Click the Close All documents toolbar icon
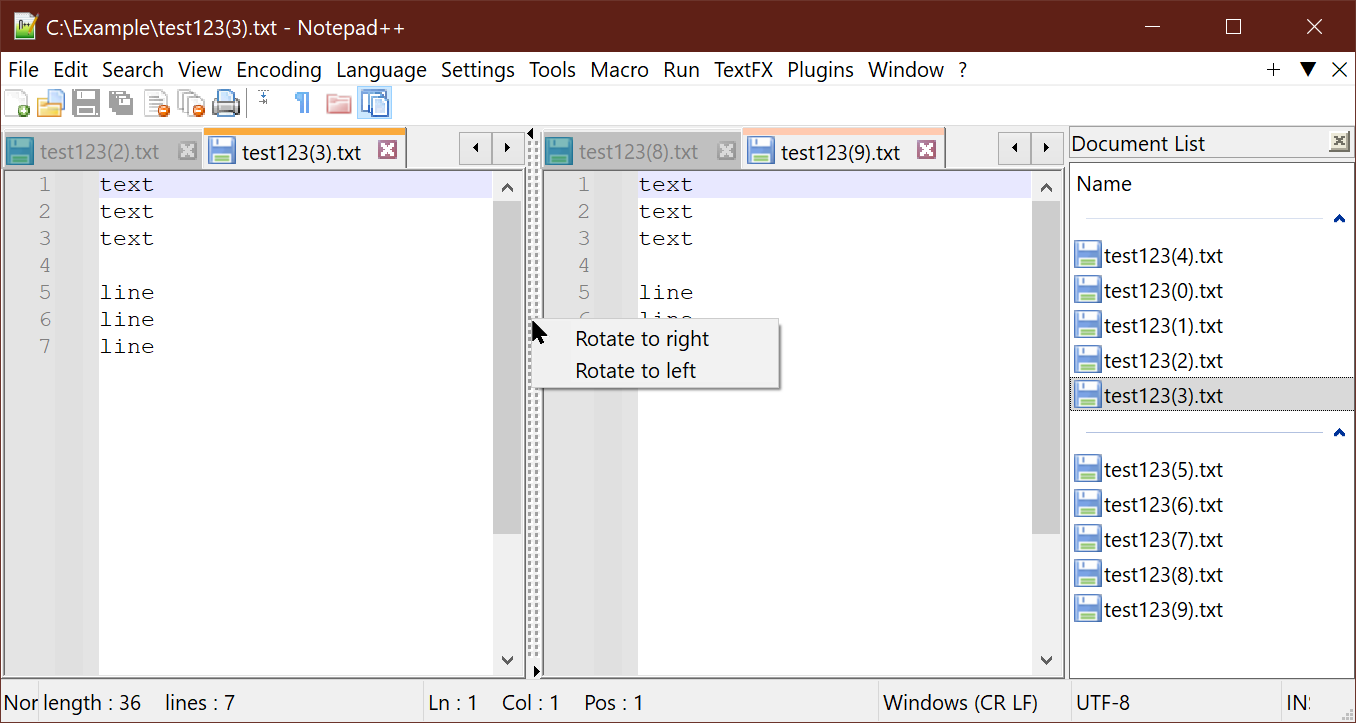 [191, 103]
